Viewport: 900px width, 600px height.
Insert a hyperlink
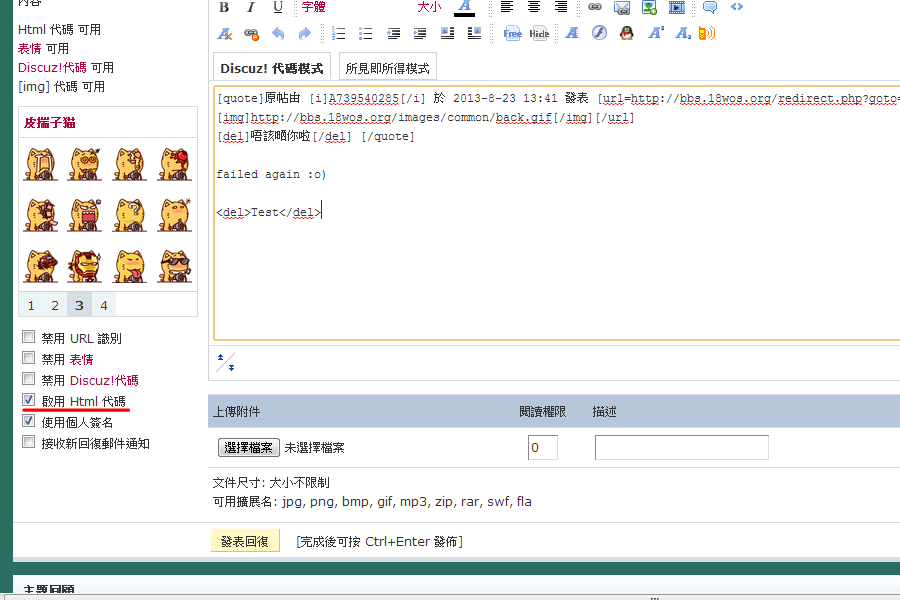(x=595, y=7)
